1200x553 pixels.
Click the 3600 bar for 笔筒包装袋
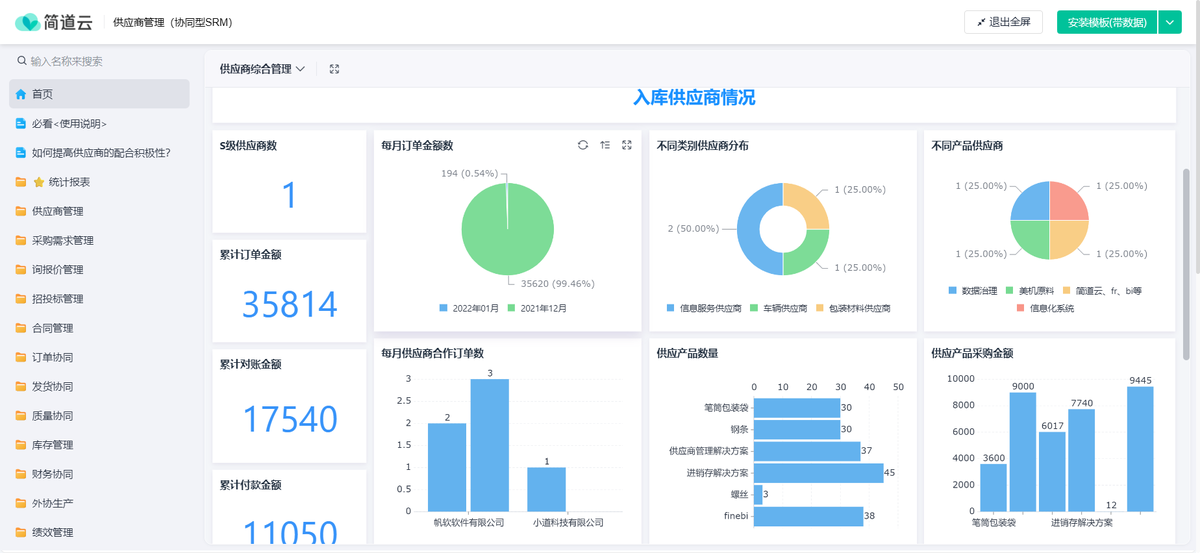point(993,487)
